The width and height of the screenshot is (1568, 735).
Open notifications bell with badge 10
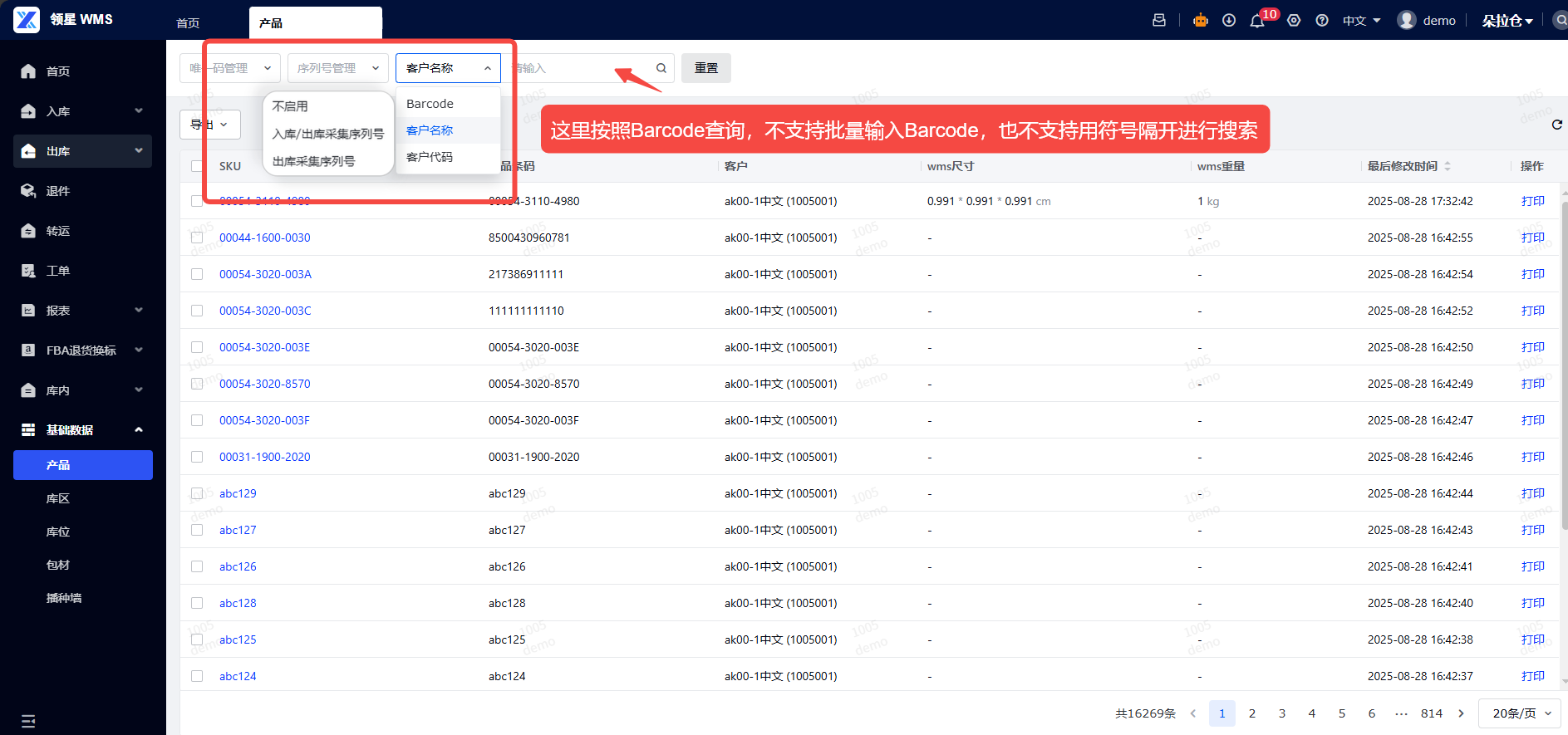point(1257,21)
